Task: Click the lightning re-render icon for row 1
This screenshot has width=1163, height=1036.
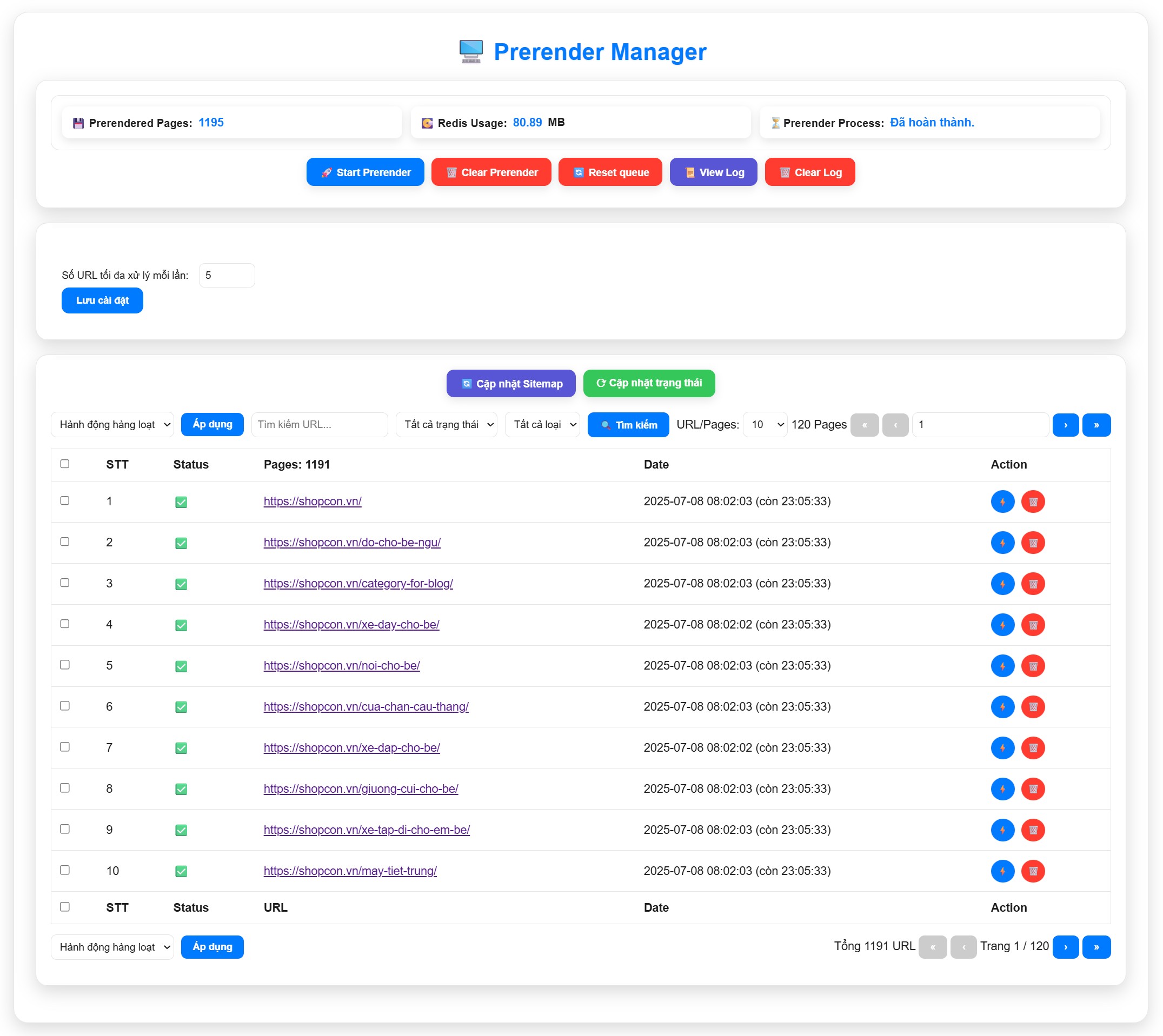Action: [1002, 502]
